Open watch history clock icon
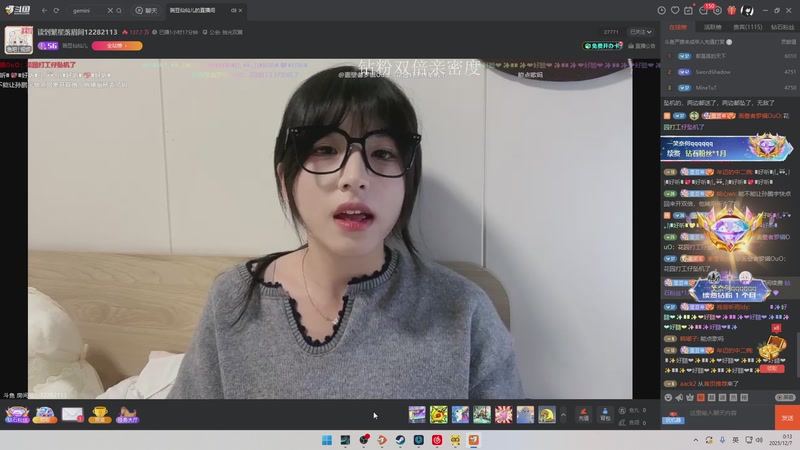The image size is (800, 450). pos(661,10)
